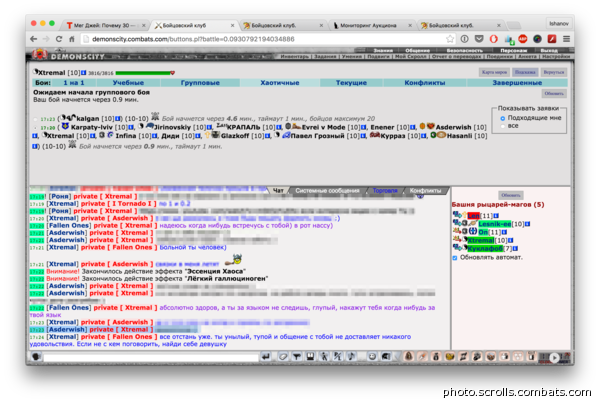Click the browser reload icon

coord(59,39)
